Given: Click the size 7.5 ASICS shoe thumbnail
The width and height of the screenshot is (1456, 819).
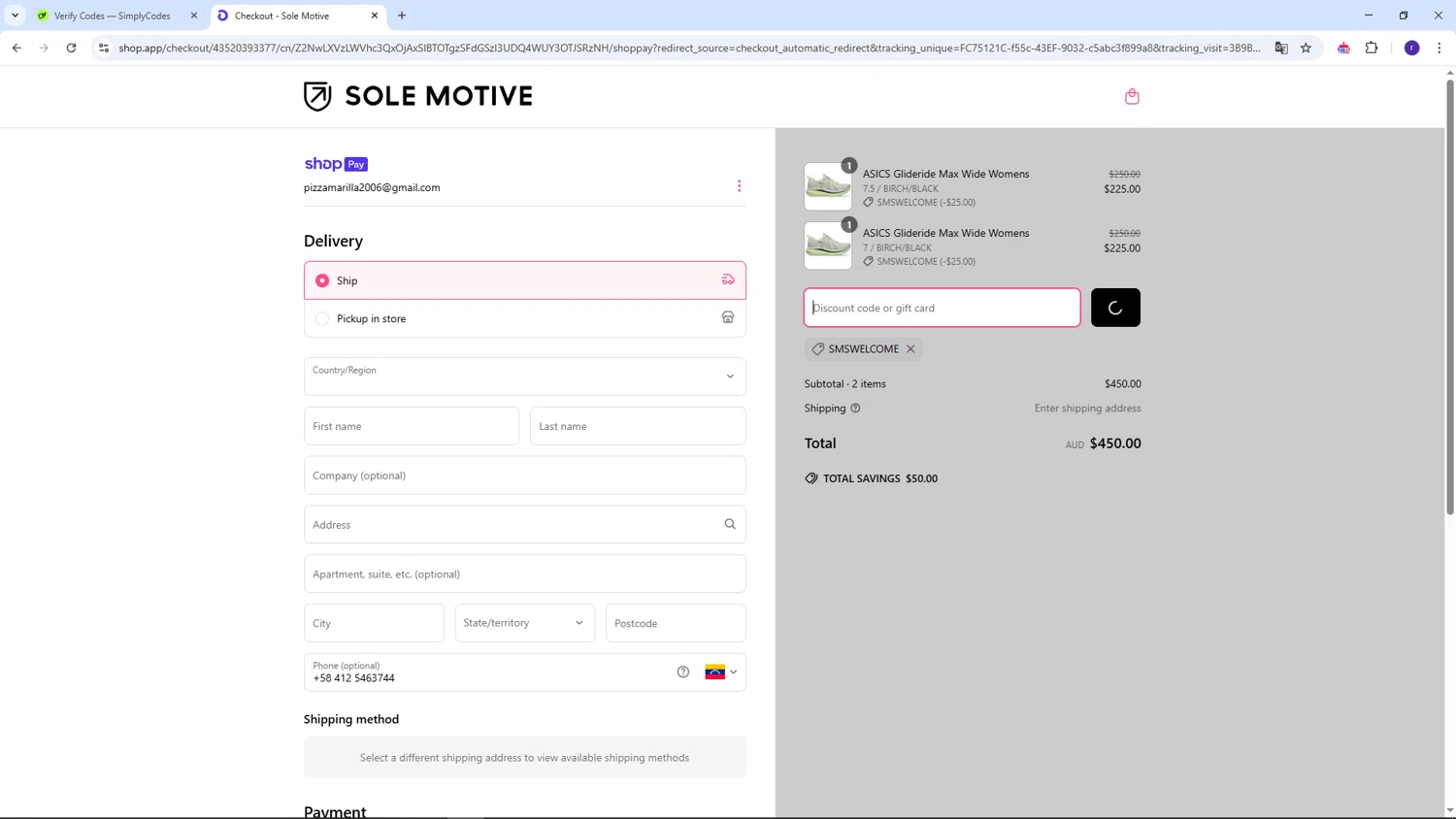Looking at the screenshot, I should coord(828,186).
